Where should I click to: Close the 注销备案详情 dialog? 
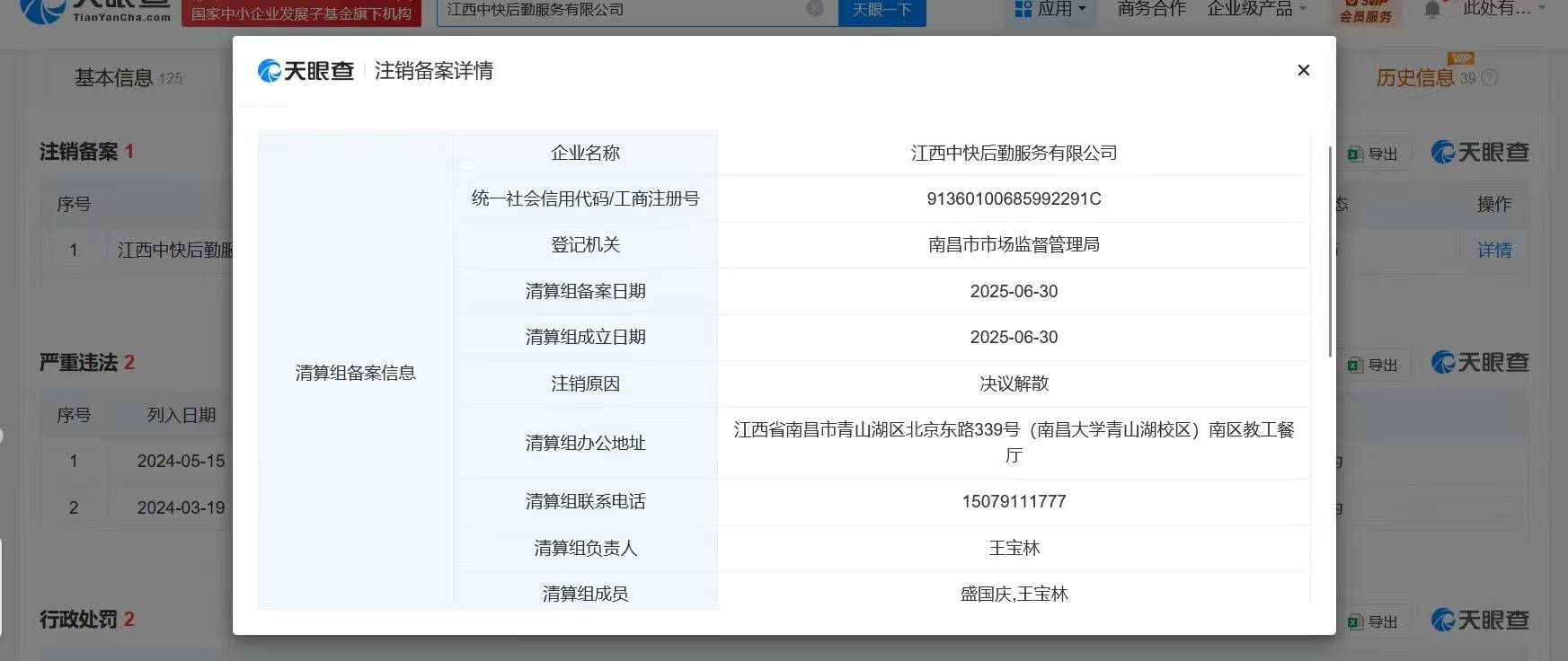pos(1303,70)
